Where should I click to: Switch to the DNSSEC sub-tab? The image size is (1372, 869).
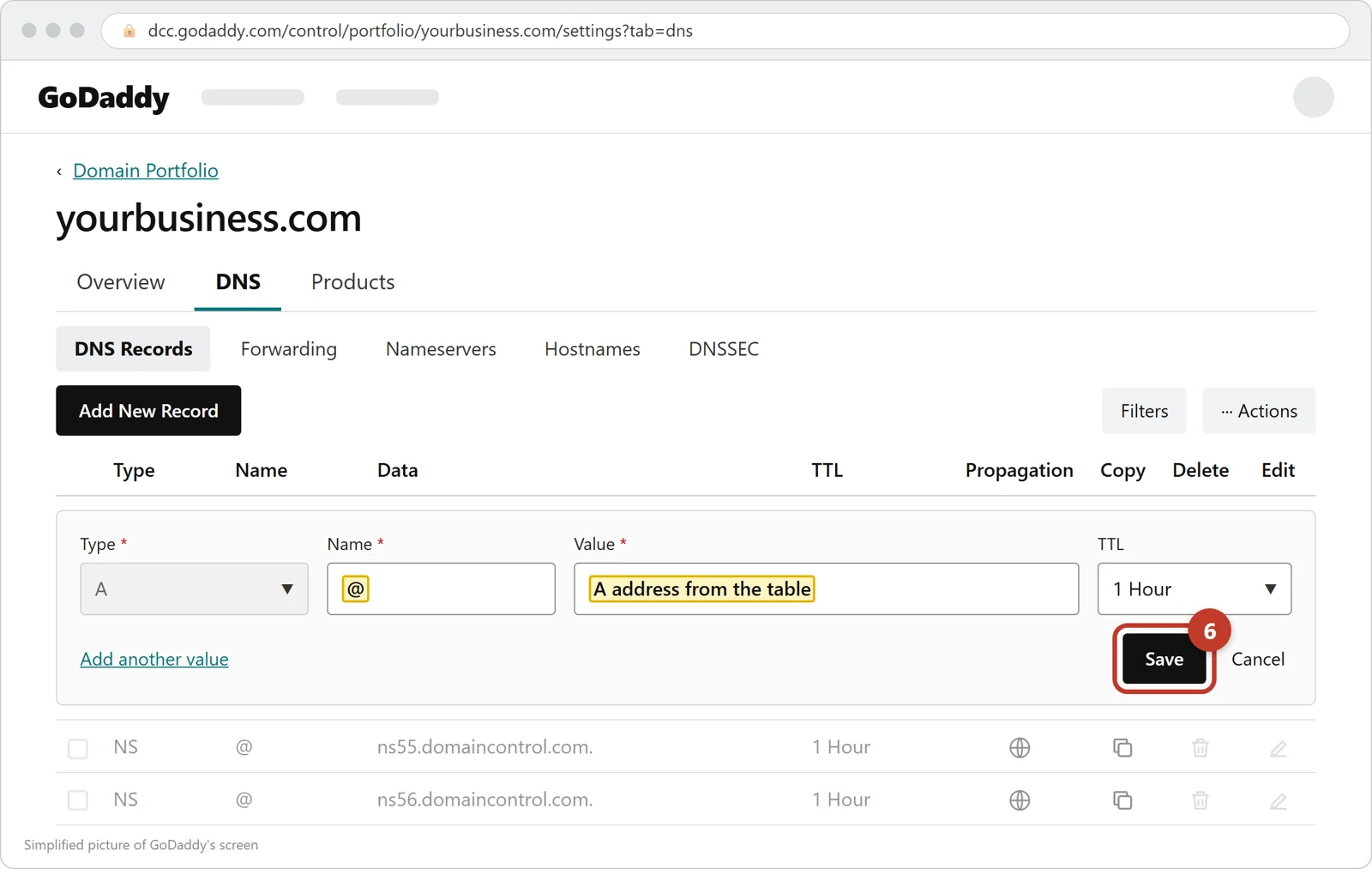724,349
